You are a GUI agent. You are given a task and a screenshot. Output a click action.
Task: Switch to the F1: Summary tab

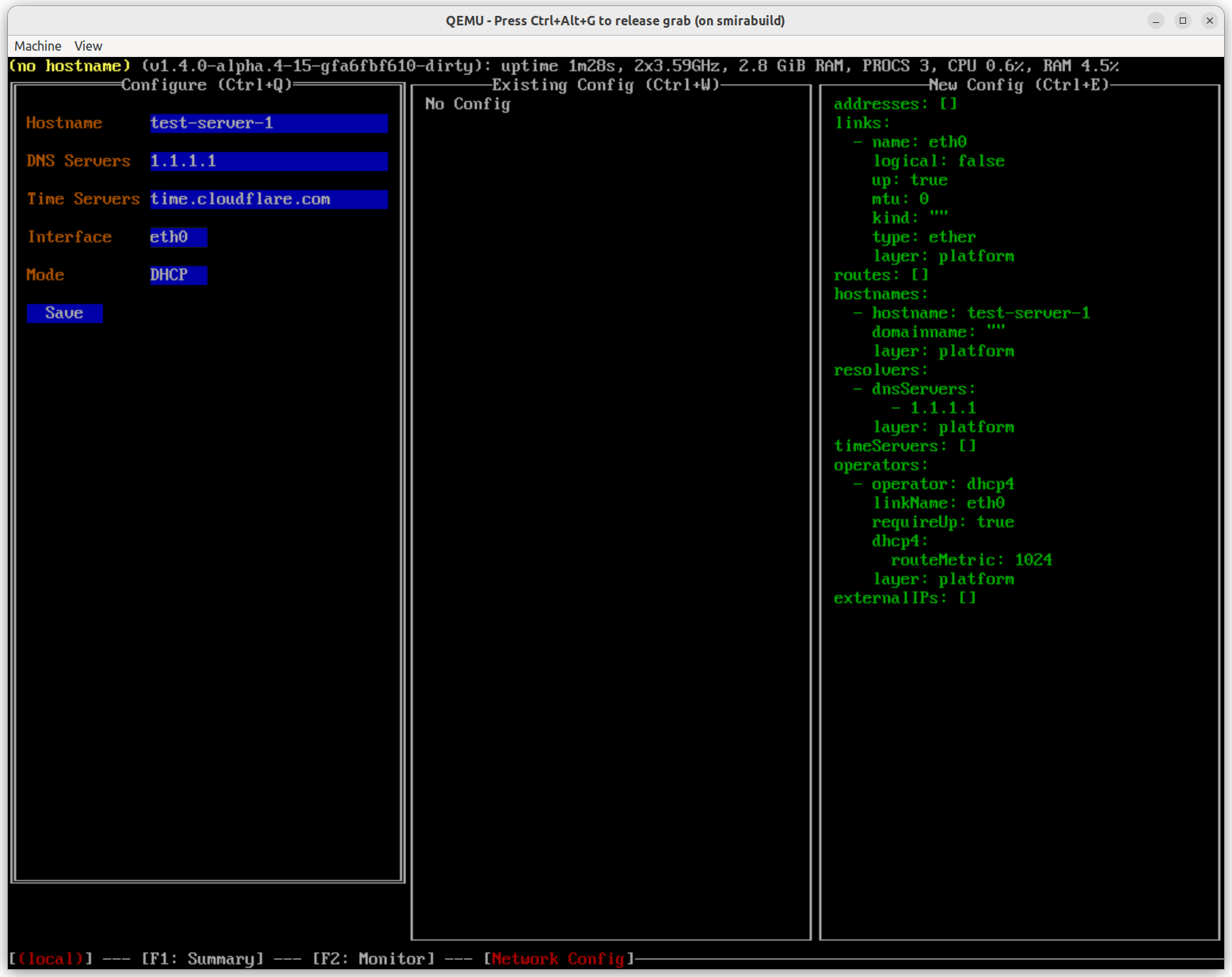coord(202,959)
